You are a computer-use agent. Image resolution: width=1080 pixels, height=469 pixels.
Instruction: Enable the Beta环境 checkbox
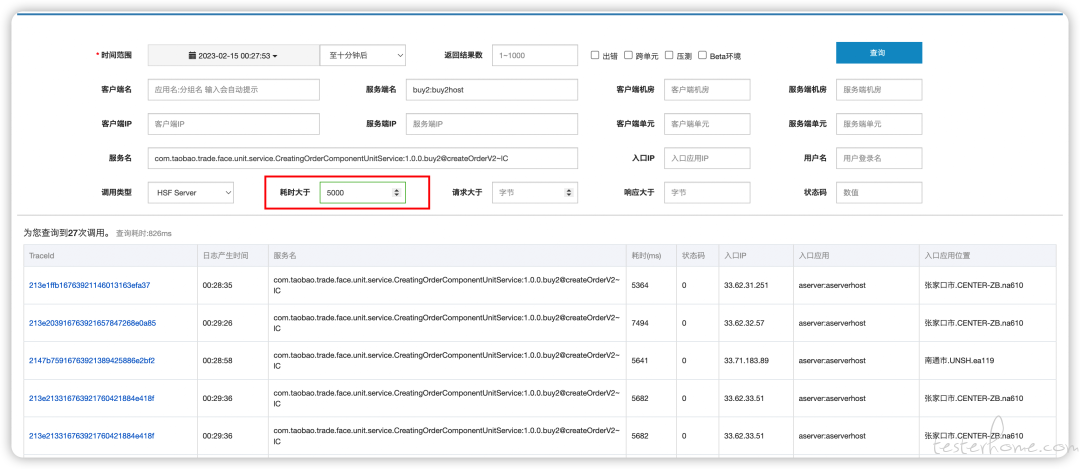coord(702,56)
